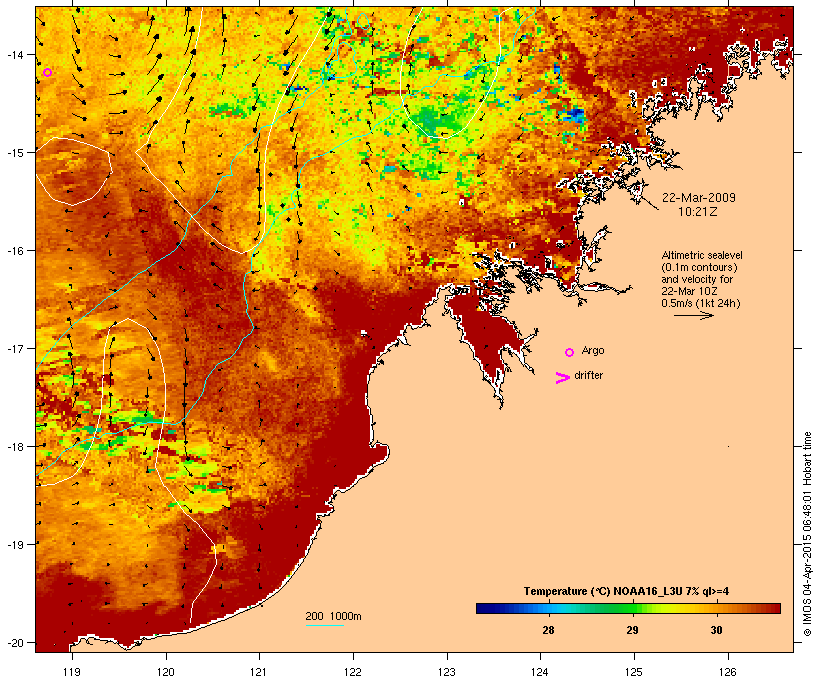Click longitude axis label 126
This screenshot has height=680, width=820.
[x=728, y=672]
